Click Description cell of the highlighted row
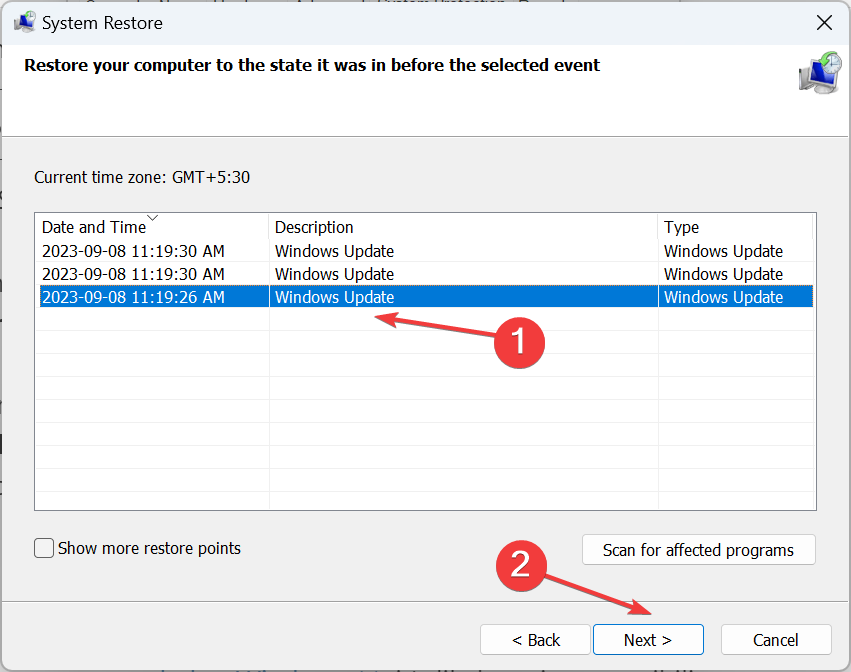The height and width of the screenshot is (672, 851). click(x=334, y=297)
